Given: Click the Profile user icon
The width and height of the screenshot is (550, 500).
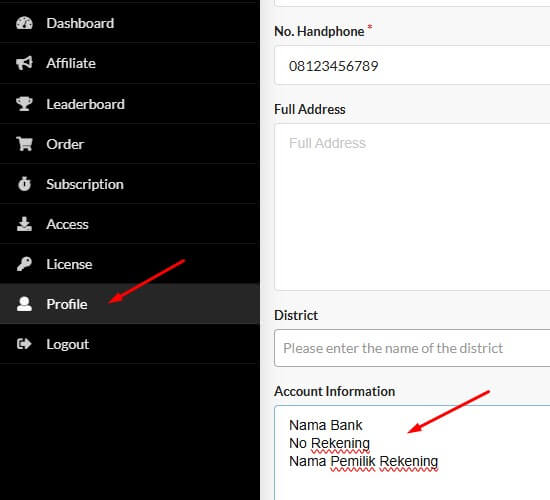Looking at the screenshot, I should pos(24,304).
